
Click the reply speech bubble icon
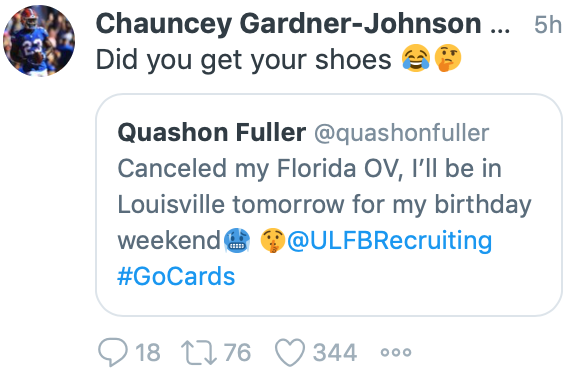113,352
